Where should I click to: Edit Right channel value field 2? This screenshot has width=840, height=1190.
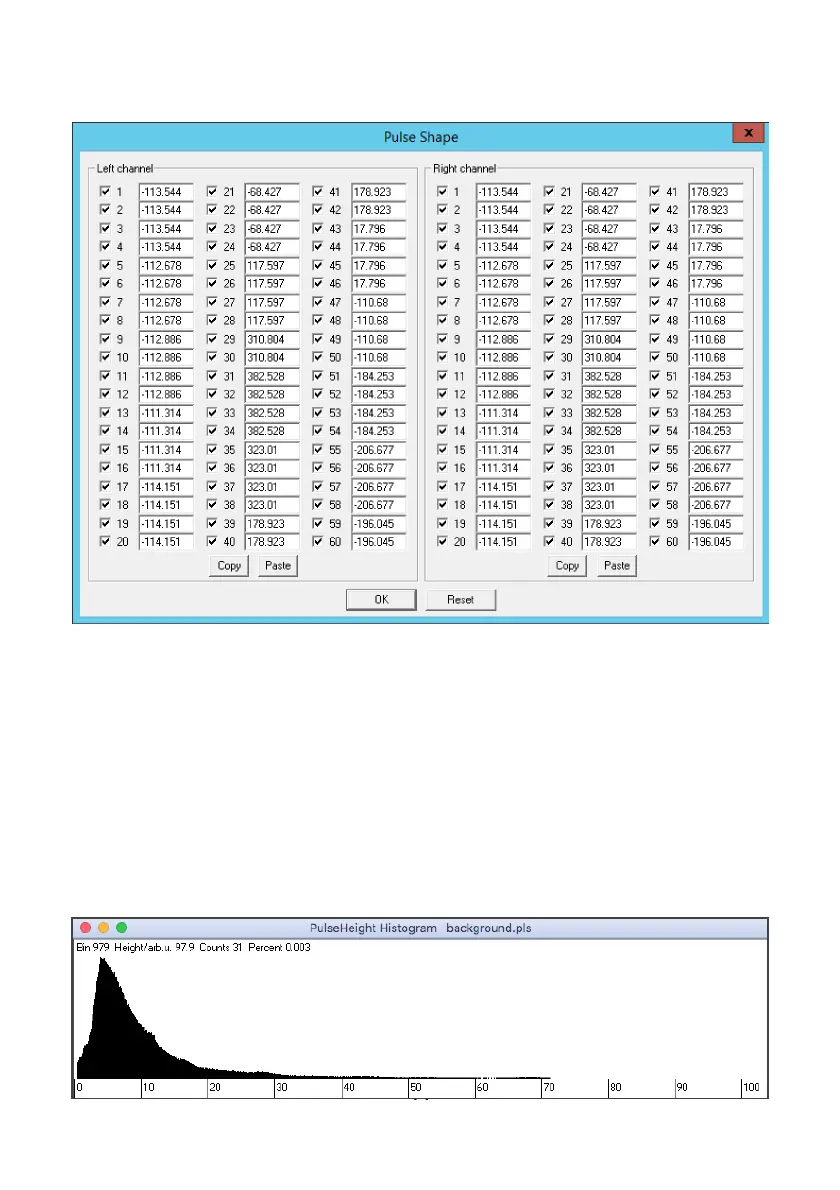click(503, 210)
